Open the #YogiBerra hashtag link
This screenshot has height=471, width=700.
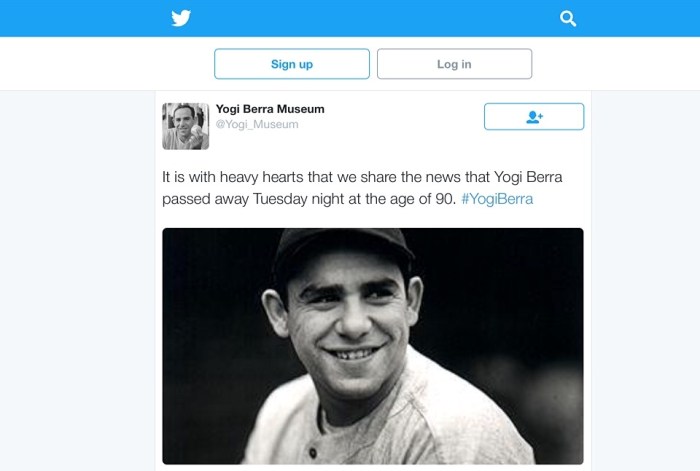point(497,199)
